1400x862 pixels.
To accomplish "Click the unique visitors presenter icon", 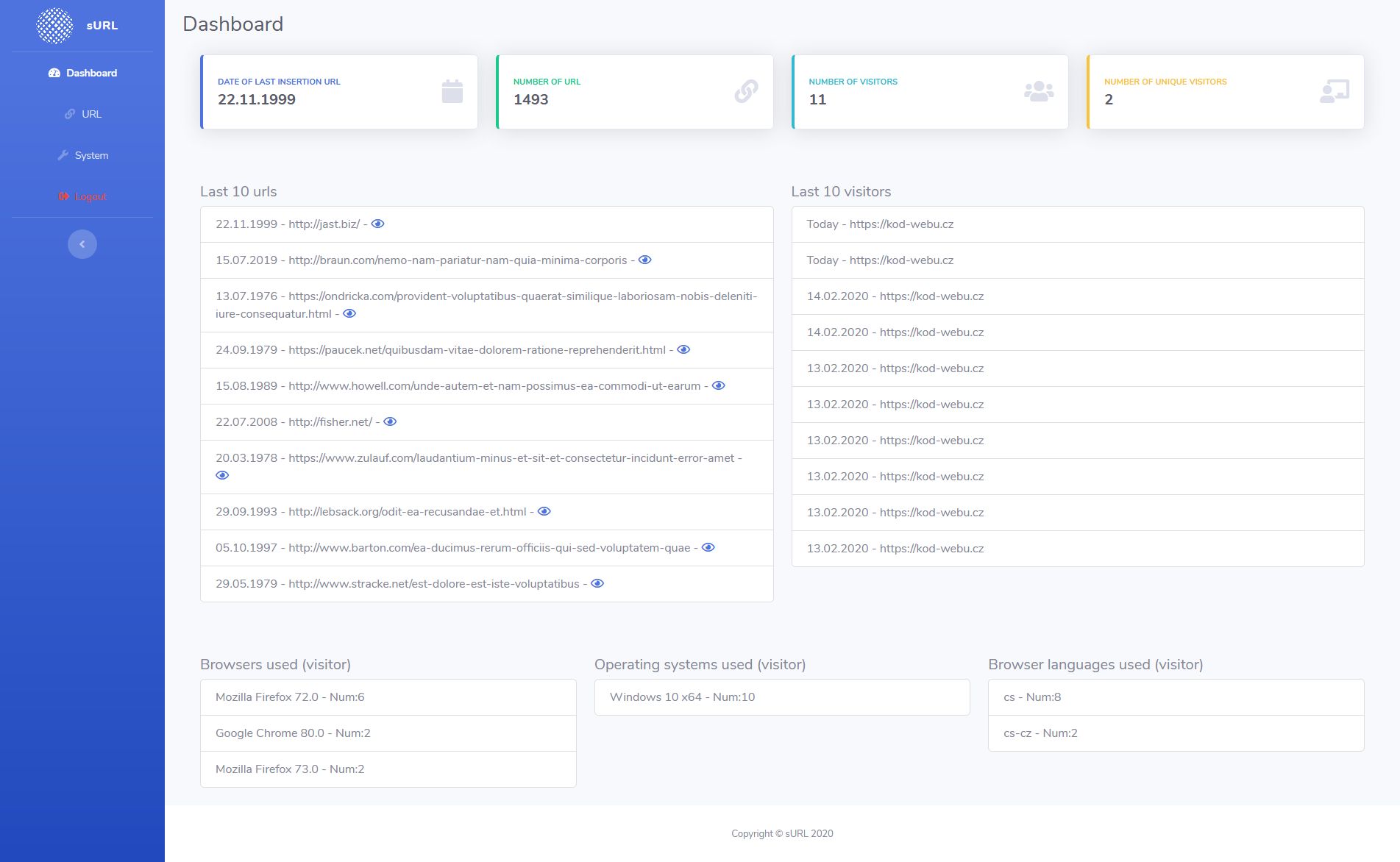I will coord(1334,91).
